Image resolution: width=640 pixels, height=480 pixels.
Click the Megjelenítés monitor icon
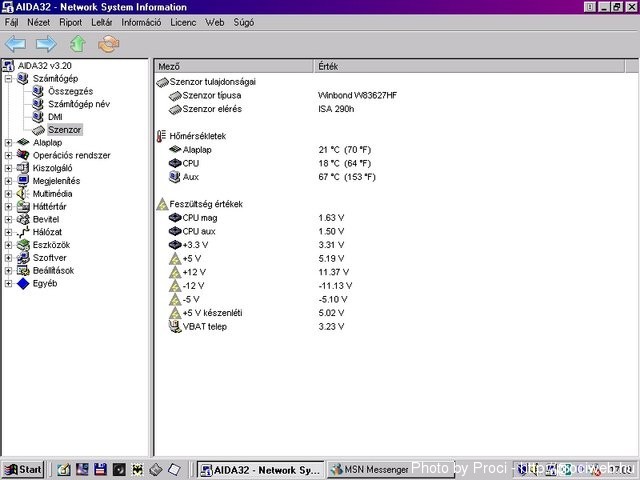point(23,181)
